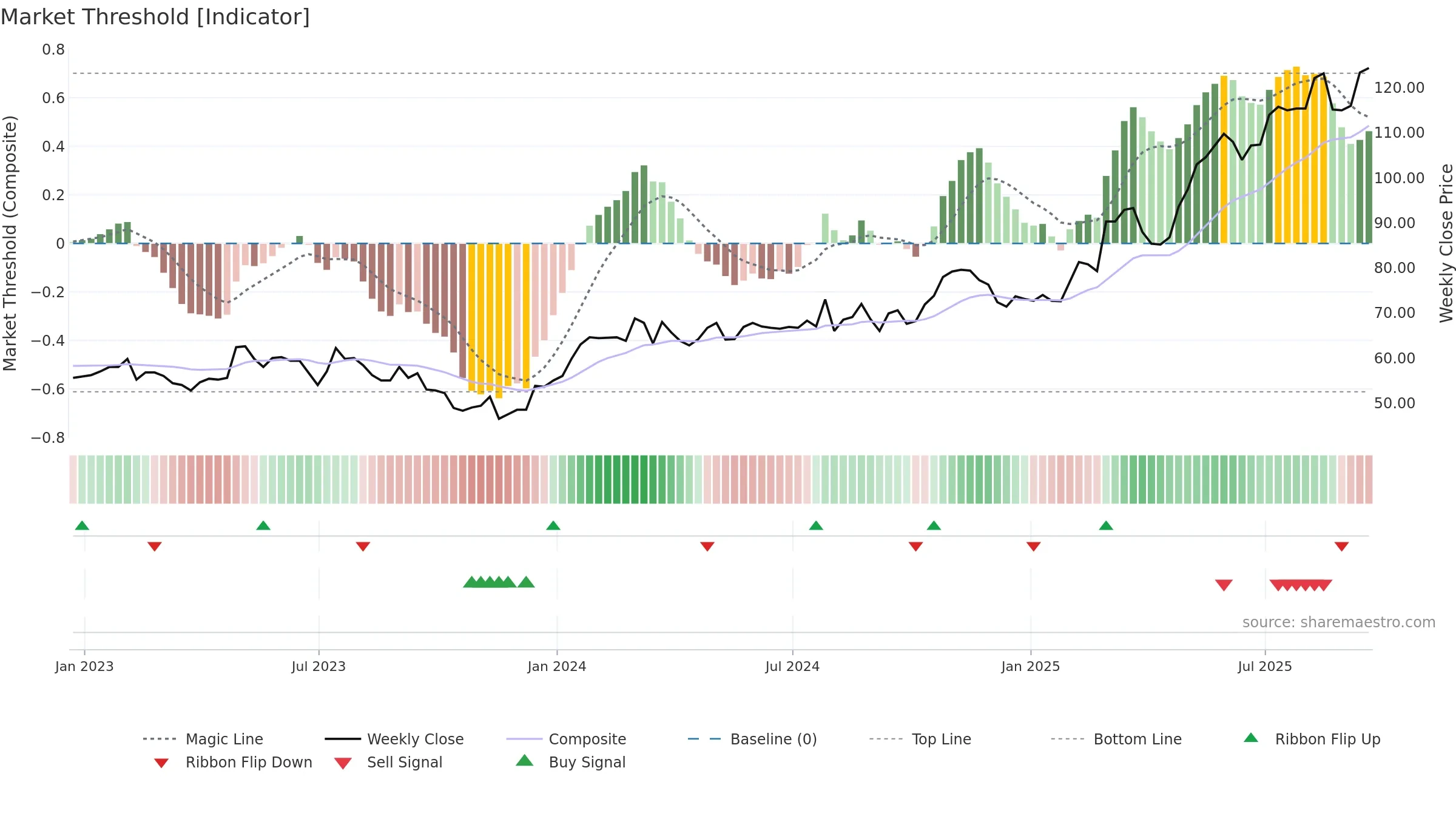Screen dimensions: 1456x819
Task: Click the tallest yellow negative bar in late 2023
Action: pyautogui.click(x=499, y=321)
